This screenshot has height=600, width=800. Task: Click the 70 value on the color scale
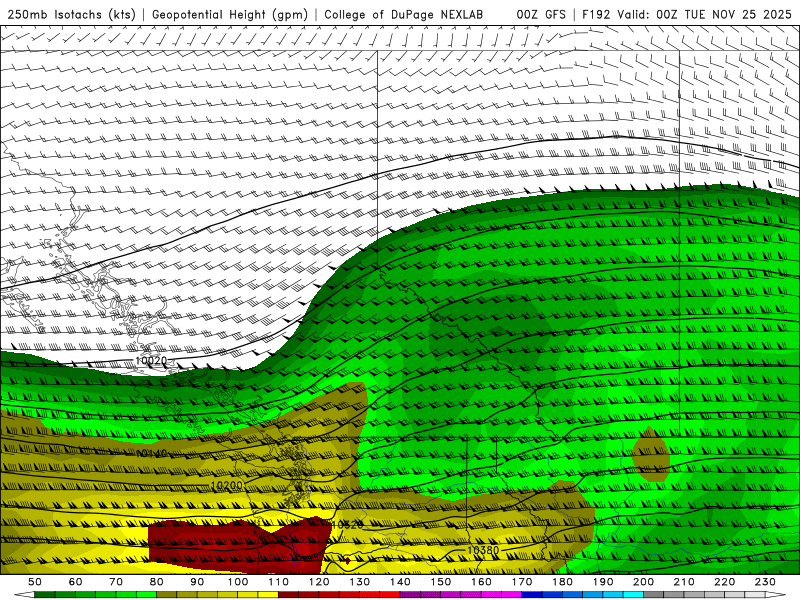116,582
